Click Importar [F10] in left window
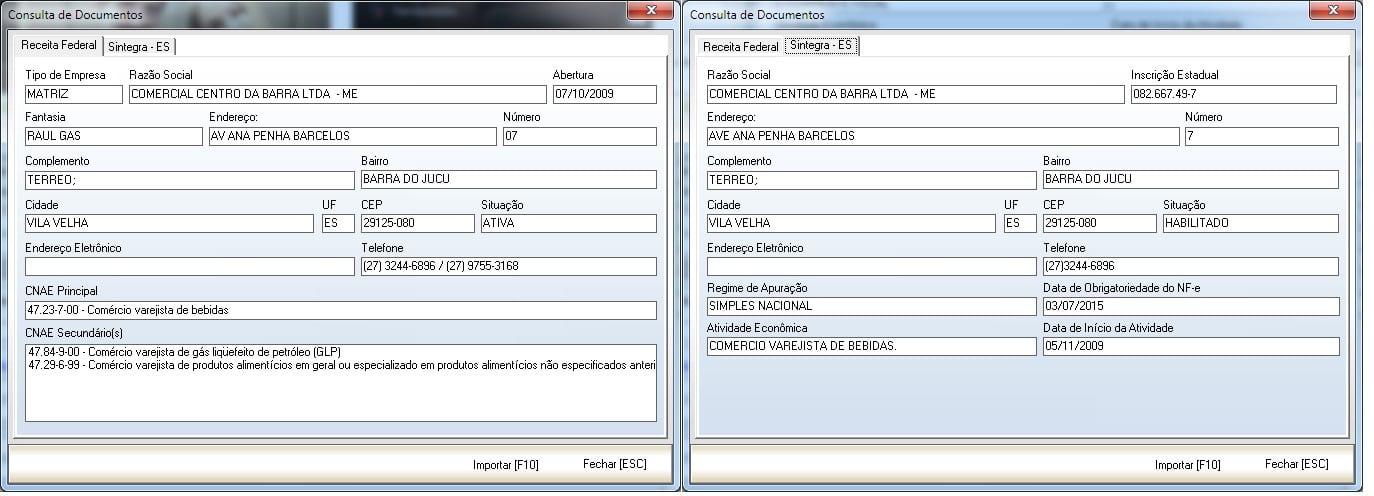 point(506,464)
